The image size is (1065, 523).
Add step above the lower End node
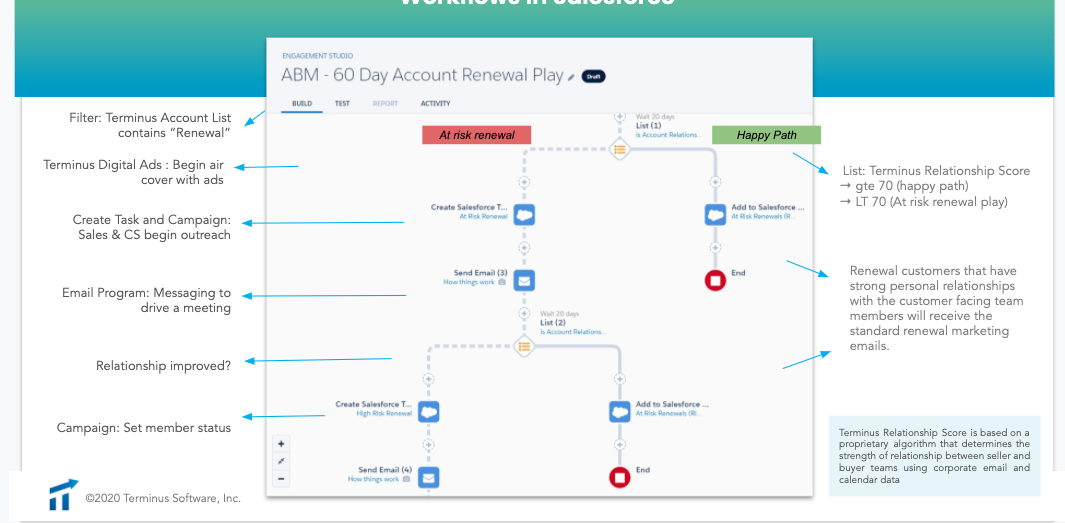point(619,445)
